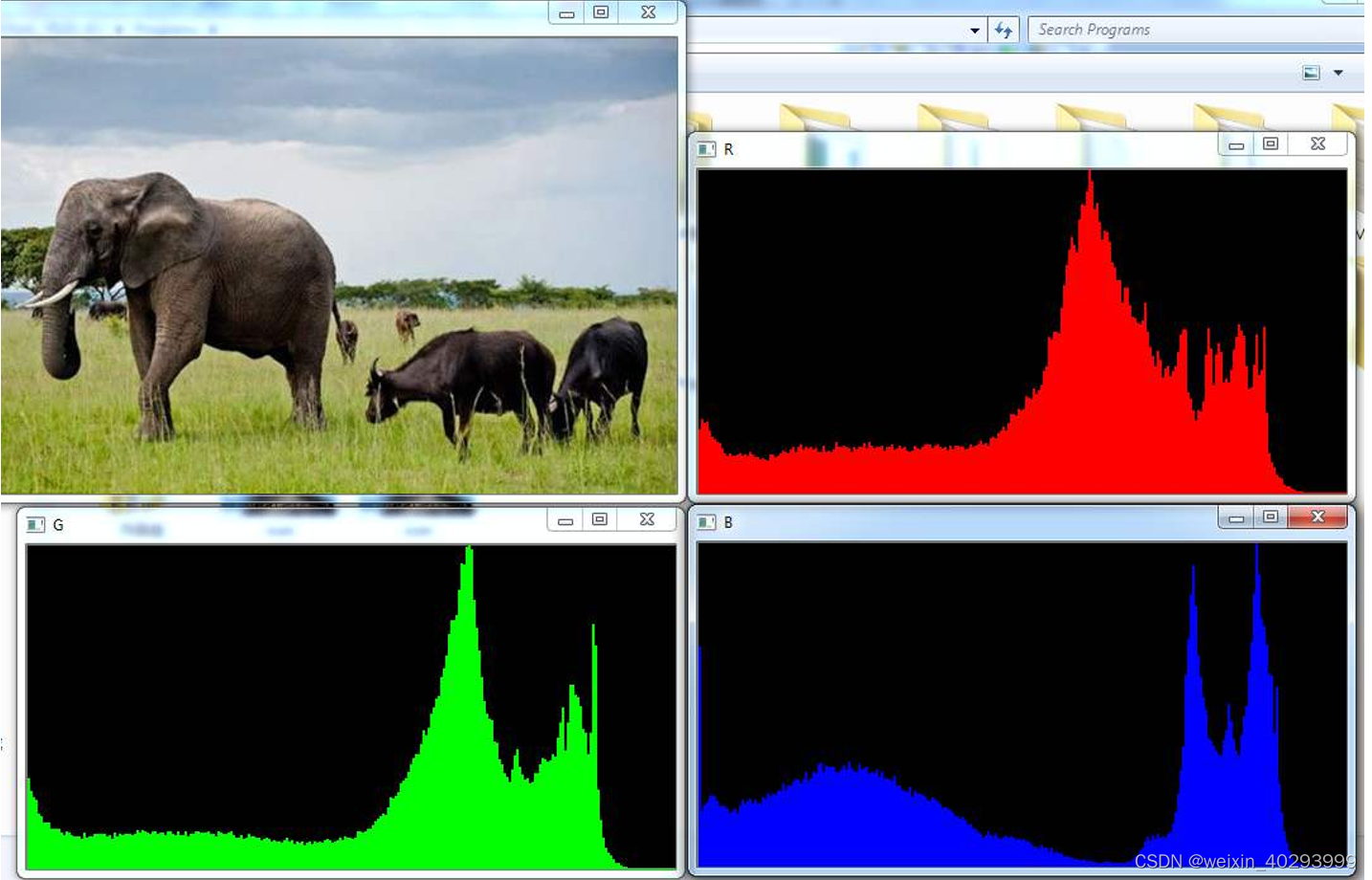This screenshot has width=1372, height=880.
Task: Minimize the elephant image window
Action: 566,12
